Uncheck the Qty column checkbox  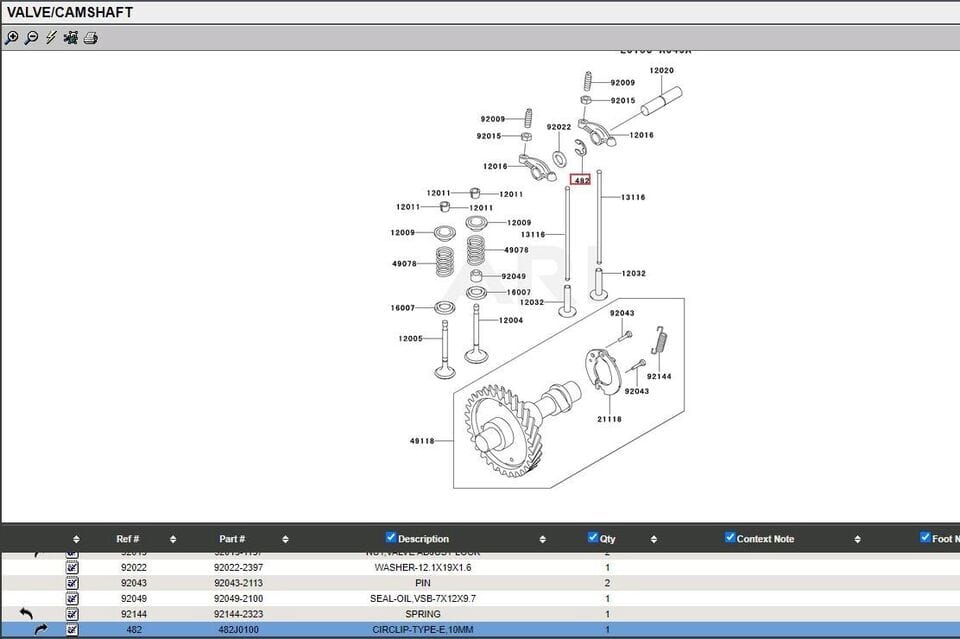593,538
